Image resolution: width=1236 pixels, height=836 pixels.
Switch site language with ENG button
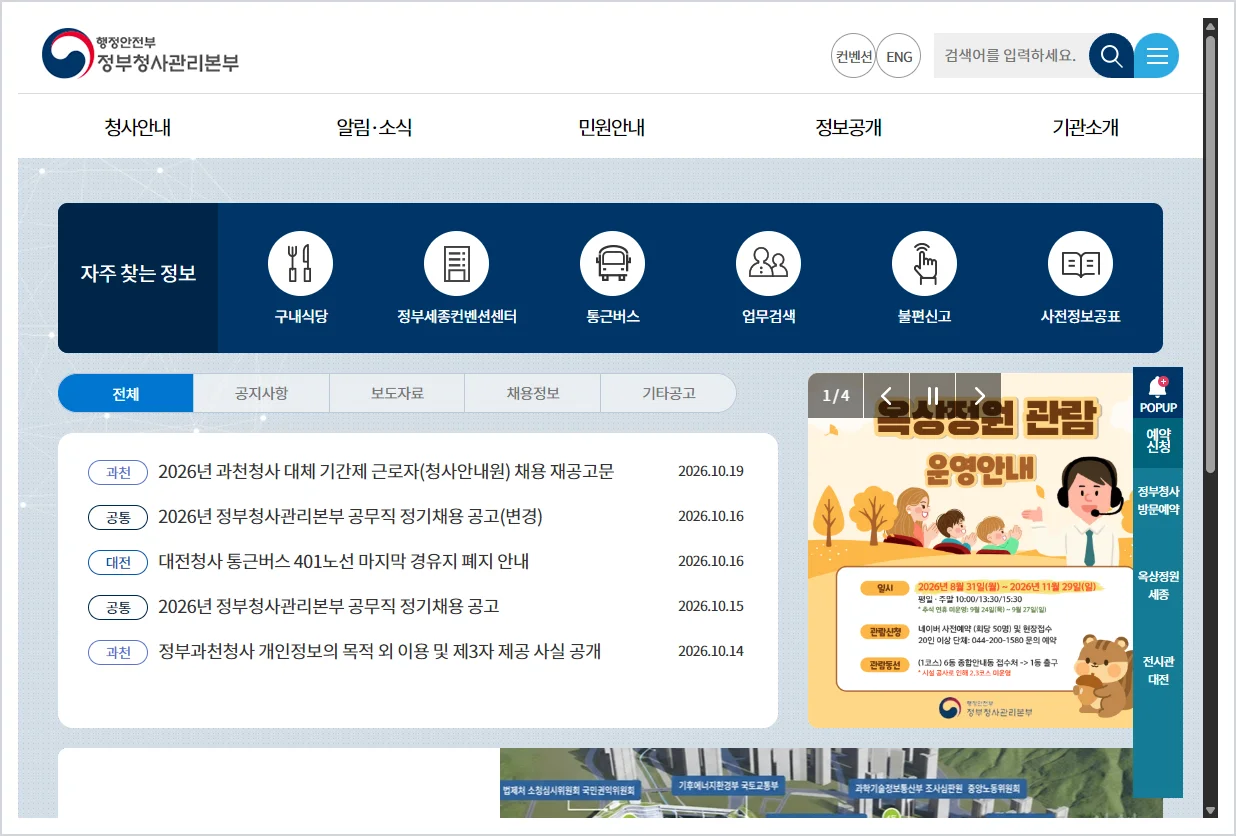tap(899, 56)
